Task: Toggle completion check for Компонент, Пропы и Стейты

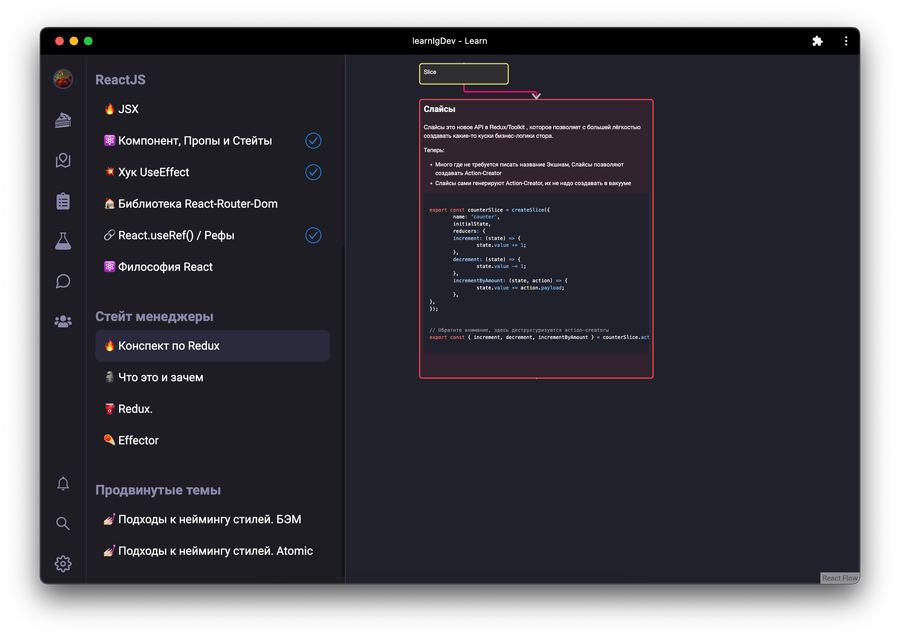Action: [313, 141]
